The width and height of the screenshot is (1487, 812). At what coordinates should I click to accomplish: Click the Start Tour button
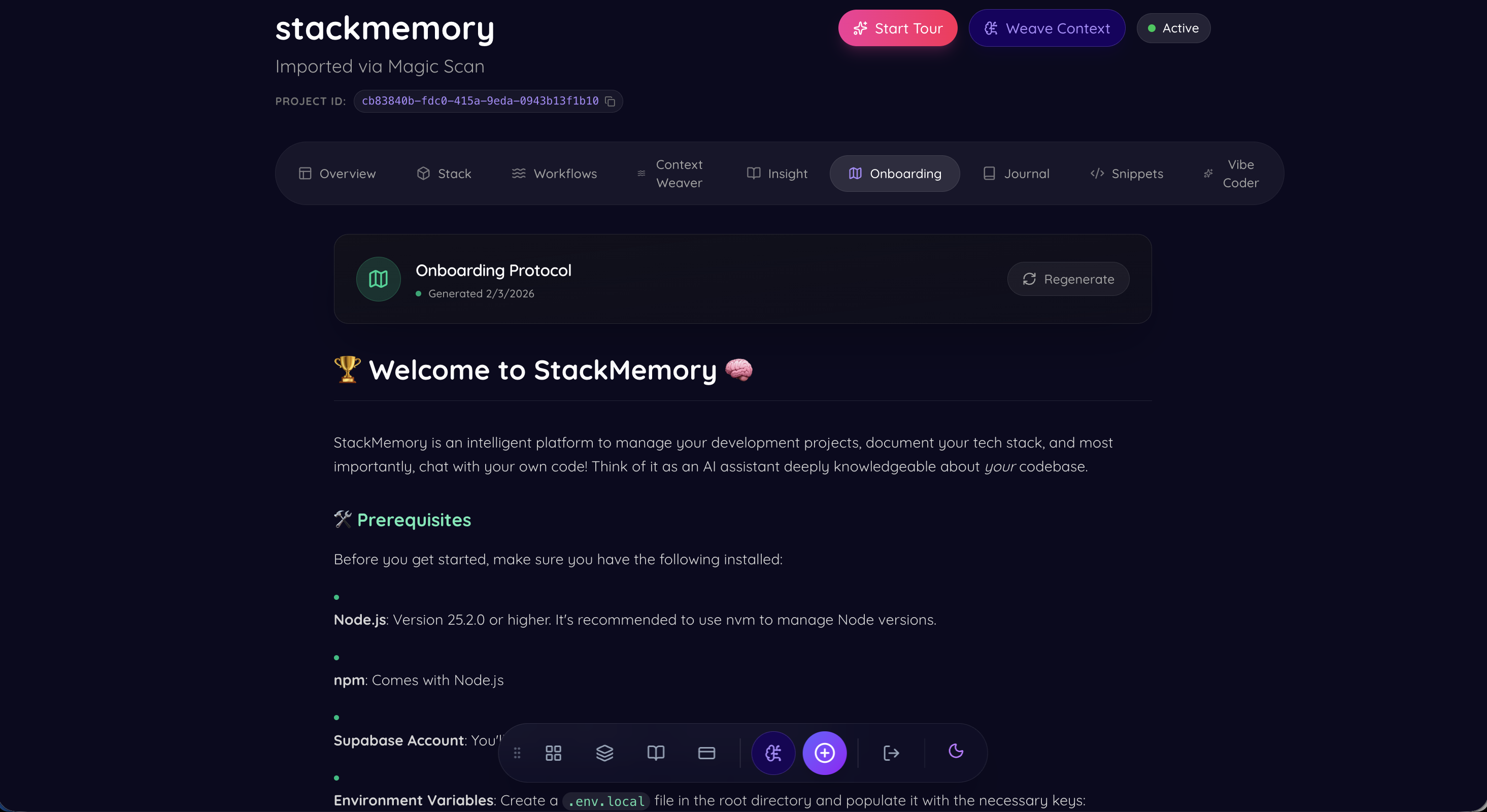[898, 28]
